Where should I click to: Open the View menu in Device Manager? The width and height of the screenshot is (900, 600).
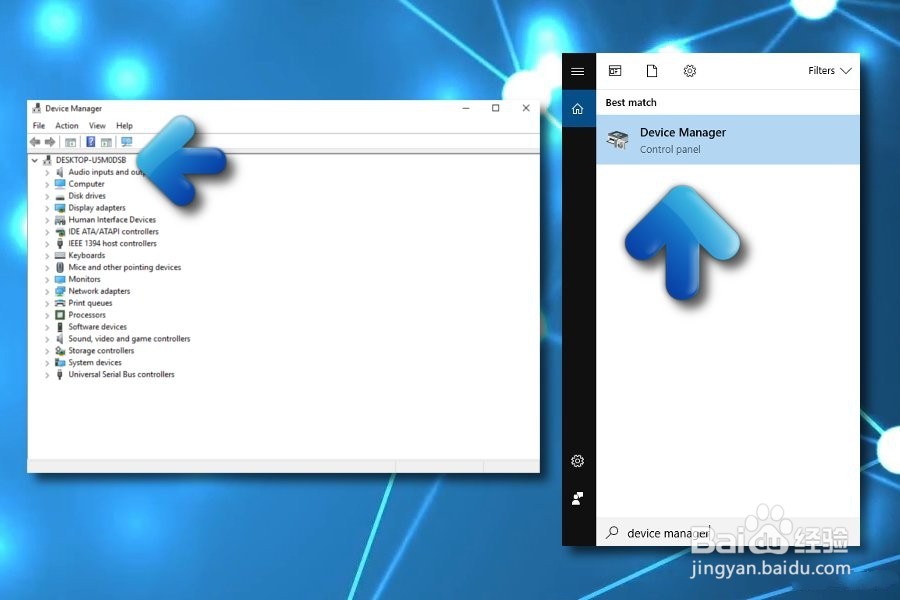pos(97,125)
